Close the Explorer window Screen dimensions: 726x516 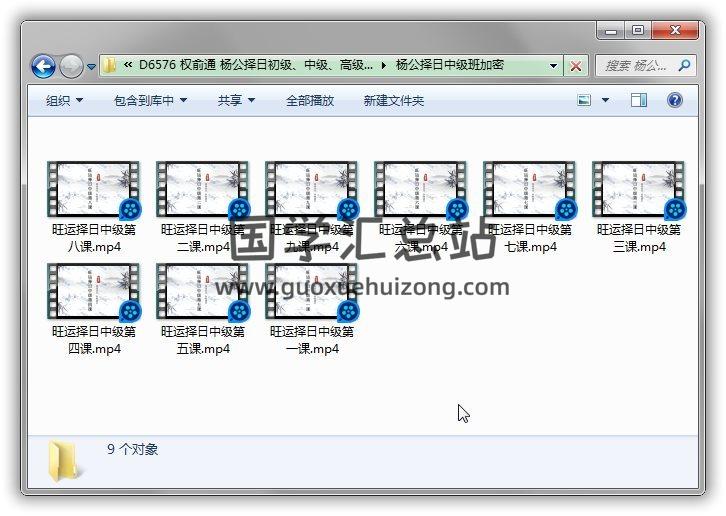(x=675, y=31)
